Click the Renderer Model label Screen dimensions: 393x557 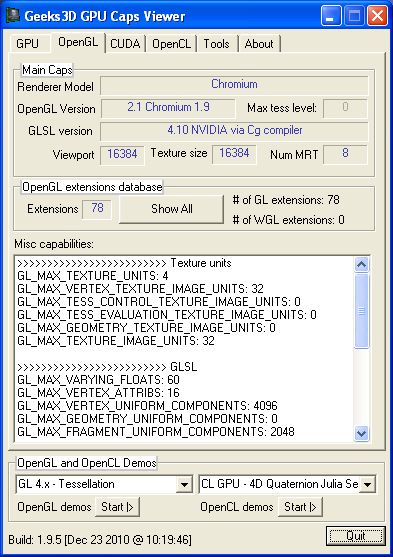tap(55, 87)
